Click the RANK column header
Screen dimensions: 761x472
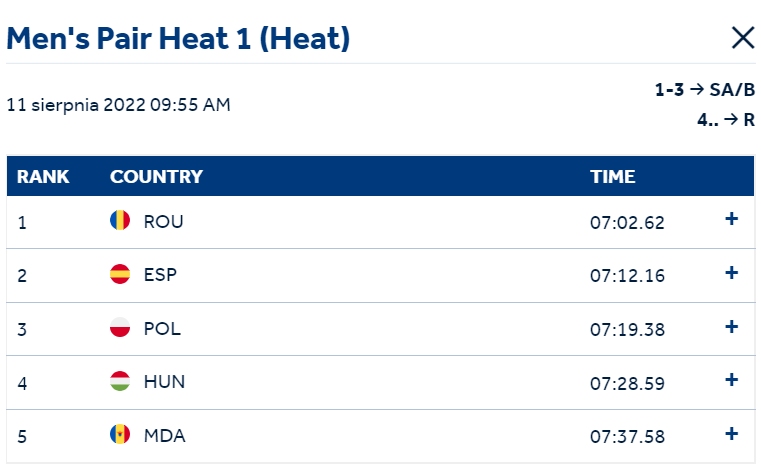point(43,177)
